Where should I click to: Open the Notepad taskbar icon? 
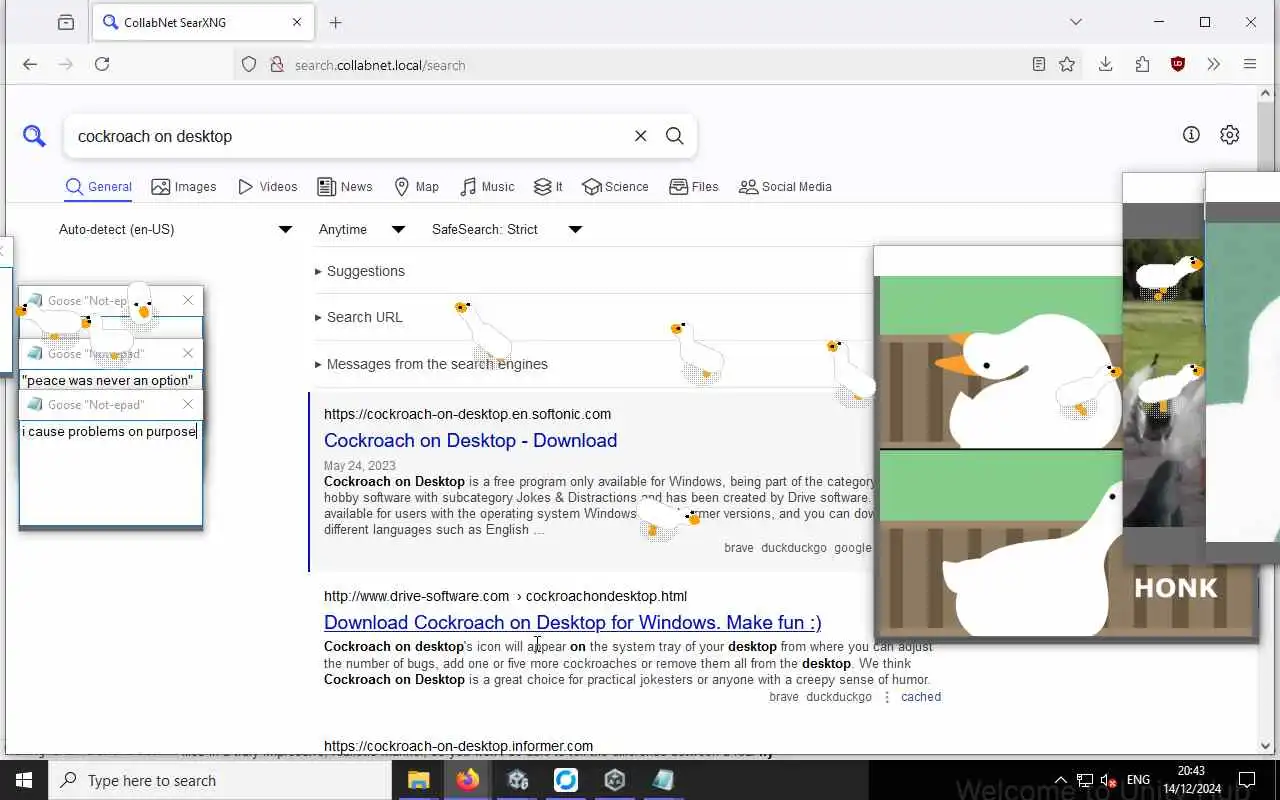(x=664, y=780)
